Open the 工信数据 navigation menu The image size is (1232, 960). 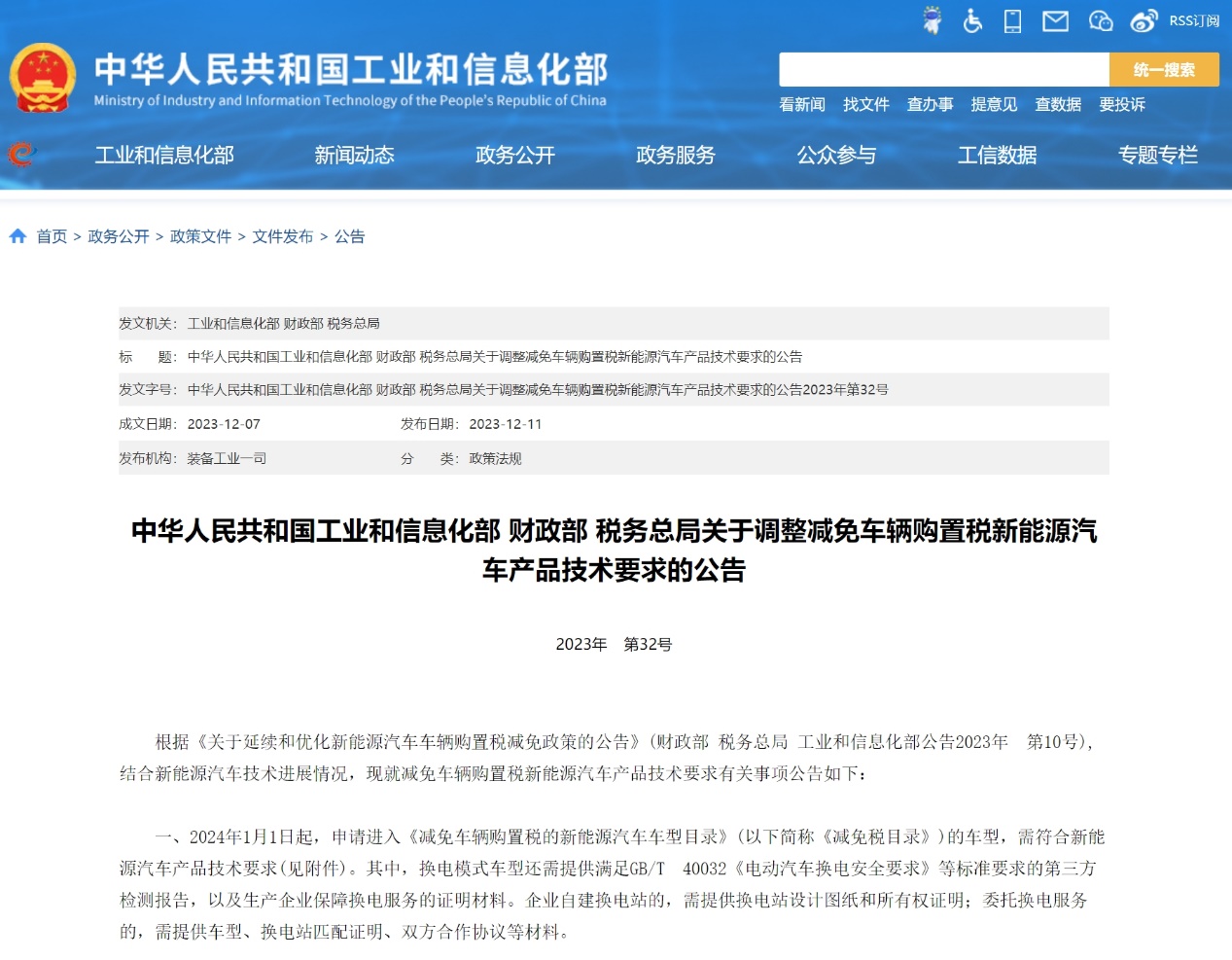pos(998,155)
